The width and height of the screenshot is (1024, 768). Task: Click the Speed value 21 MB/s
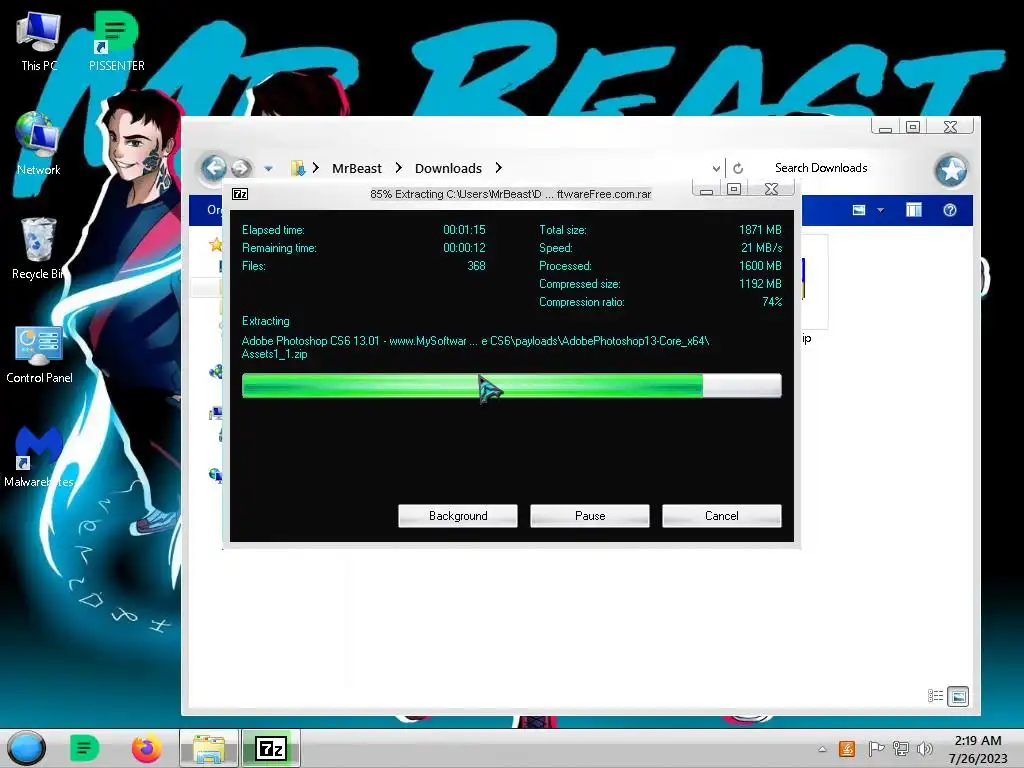click(761, 248)
